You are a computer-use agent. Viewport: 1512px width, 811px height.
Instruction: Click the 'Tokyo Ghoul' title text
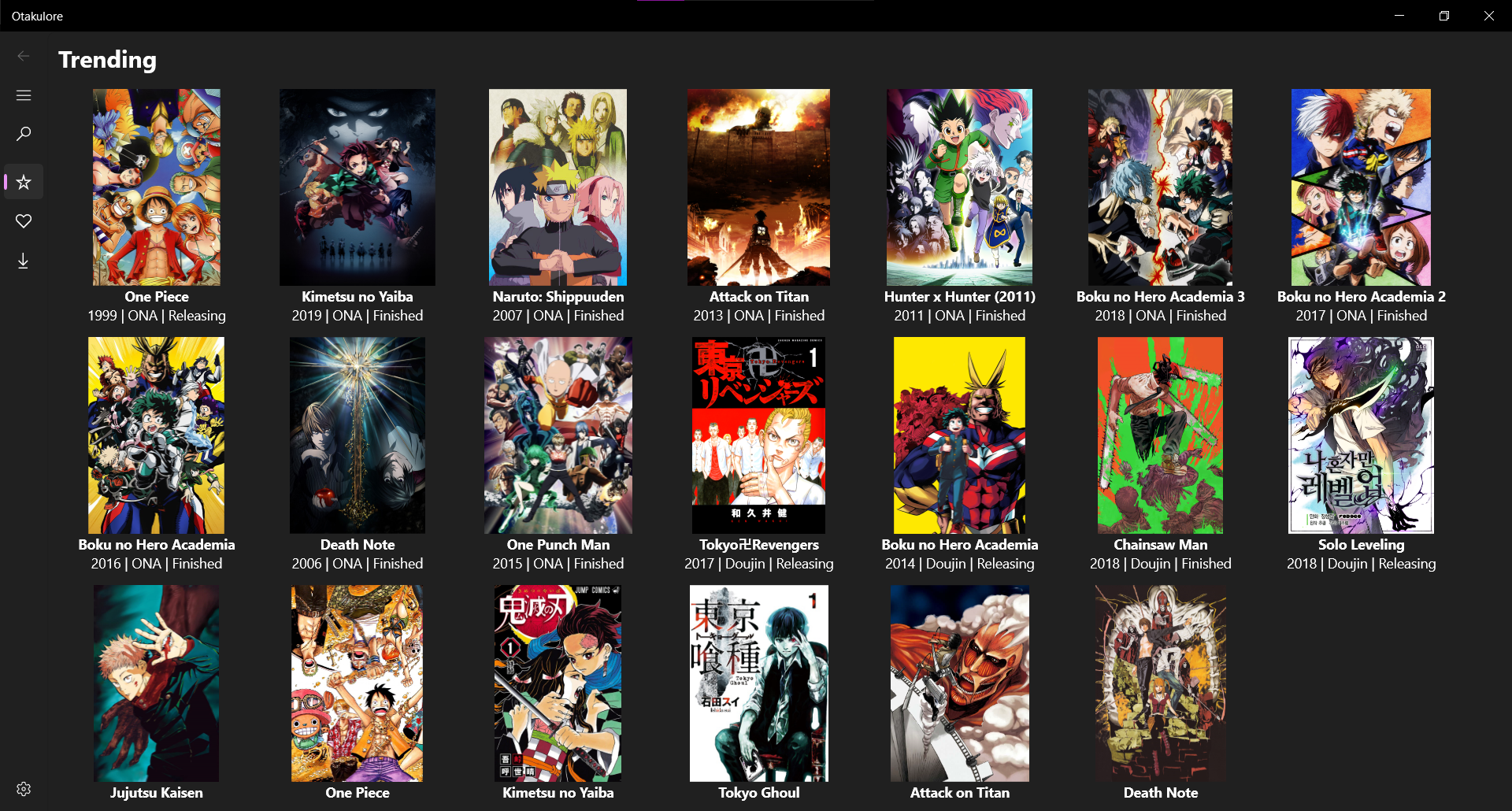(759, 793)
